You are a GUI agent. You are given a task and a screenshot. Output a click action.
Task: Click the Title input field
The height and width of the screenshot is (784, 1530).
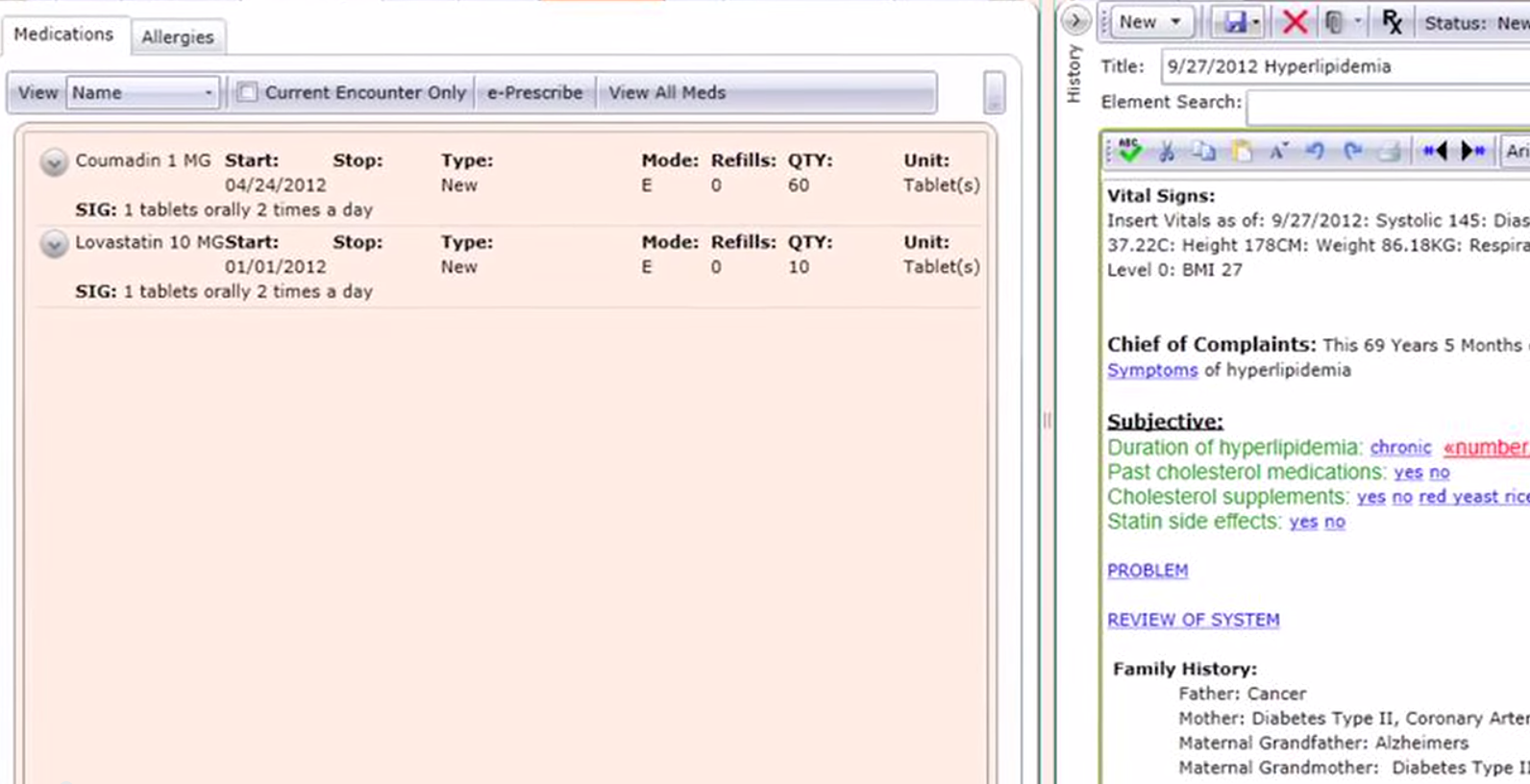[1345, 66]
